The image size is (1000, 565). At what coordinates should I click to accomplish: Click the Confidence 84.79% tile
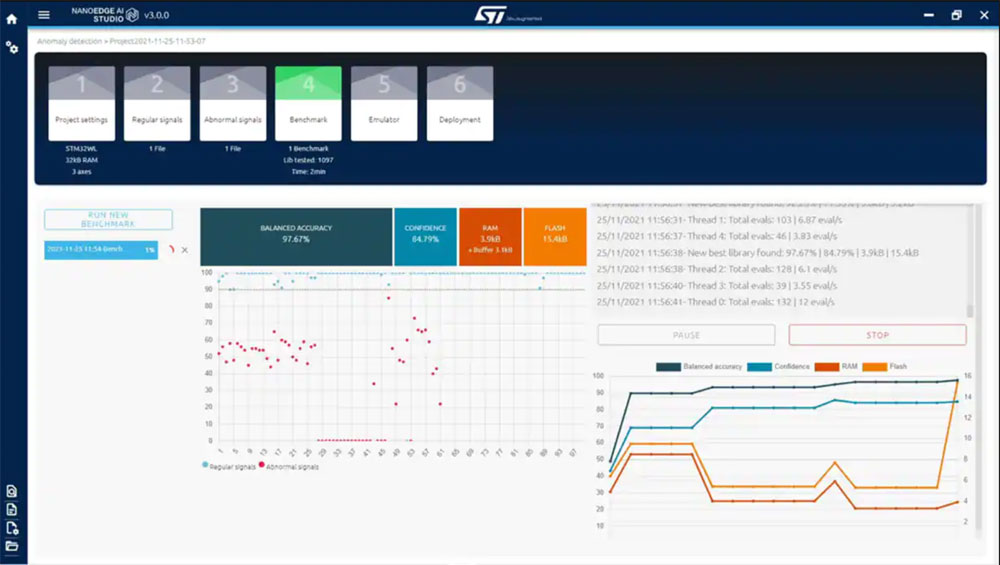pos(425,237)
